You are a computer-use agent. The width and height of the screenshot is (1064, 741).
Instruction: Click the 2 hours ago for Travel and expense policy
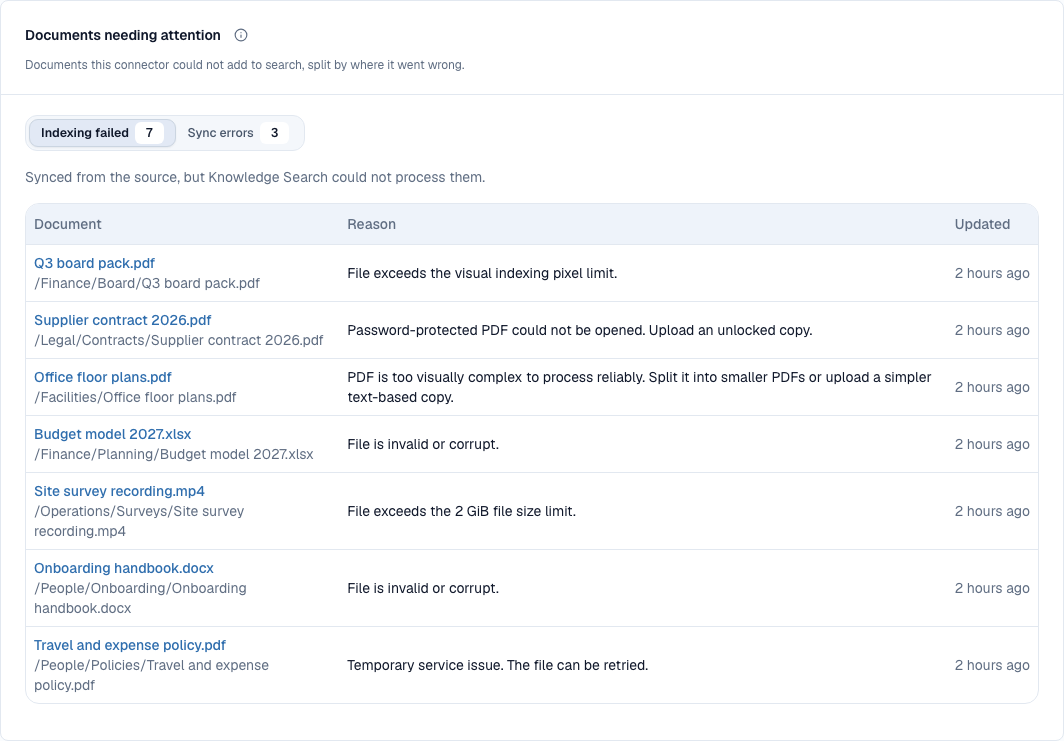coord(992,666)
